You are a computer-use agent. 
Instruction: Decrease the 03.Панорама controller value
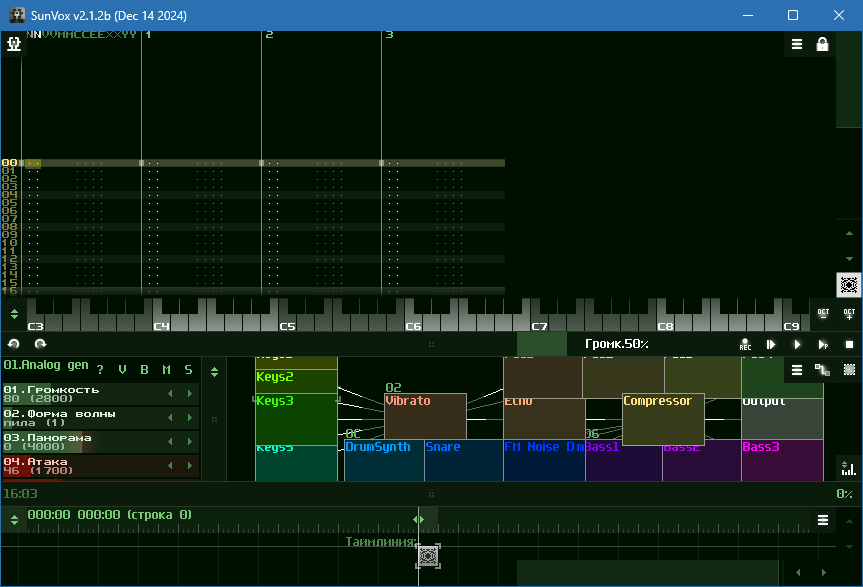pos(170,441)
